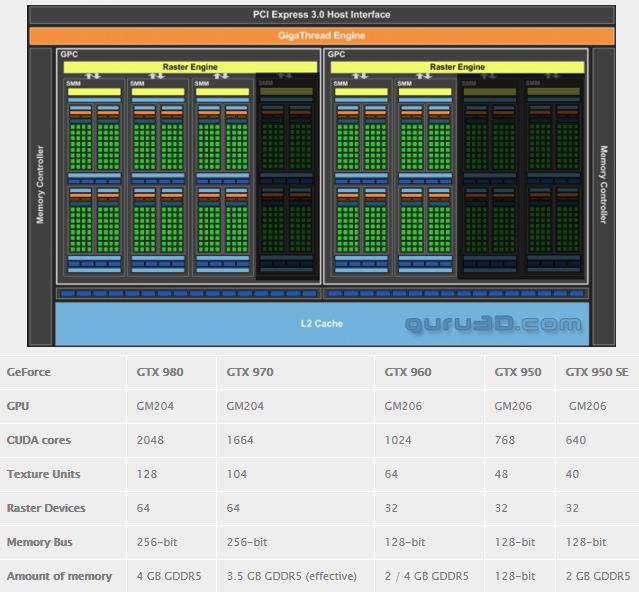Click the left Memory Controller block
Screen dimensions: 639x592
40,196
